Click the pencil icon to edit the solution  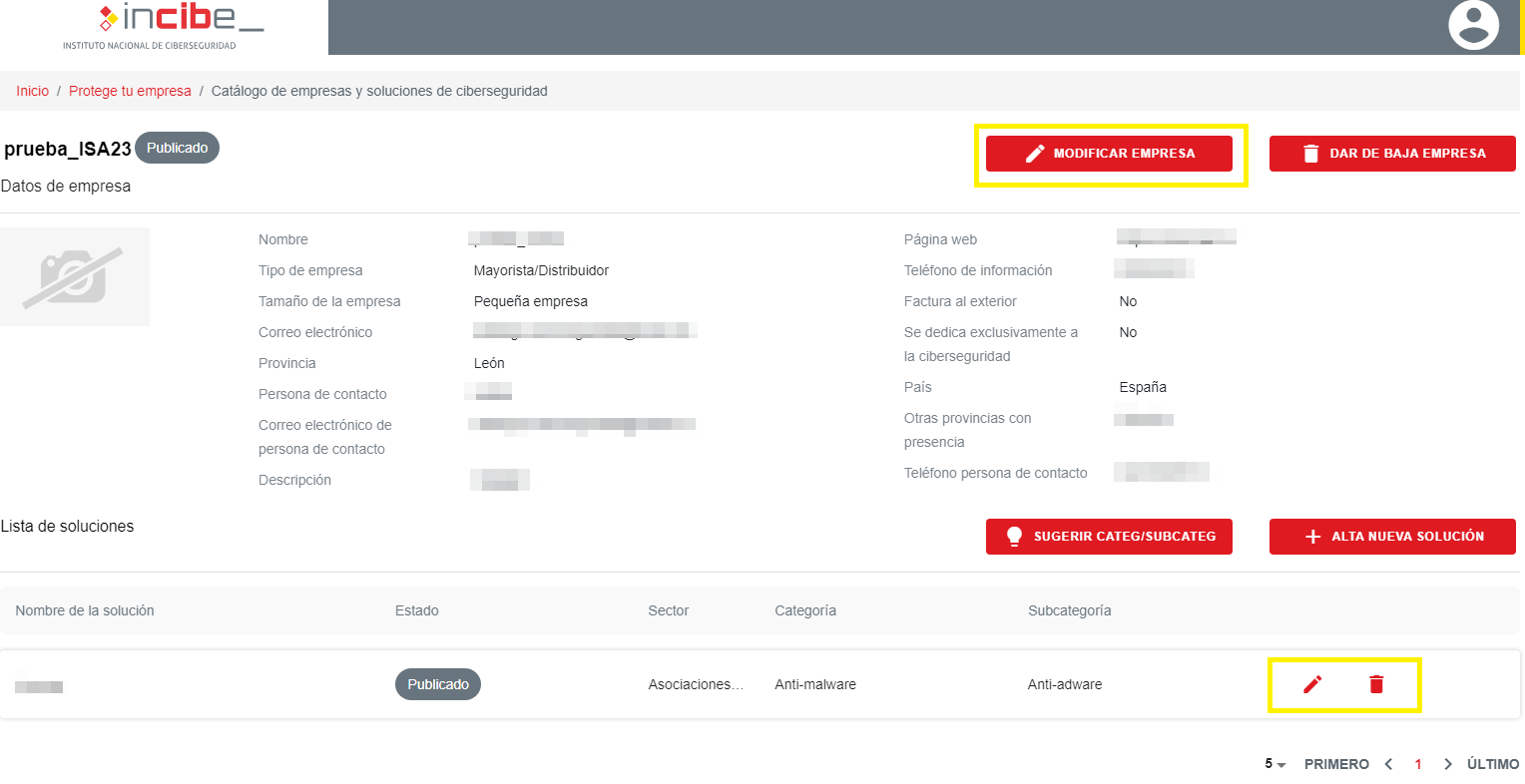point(1312,684)
